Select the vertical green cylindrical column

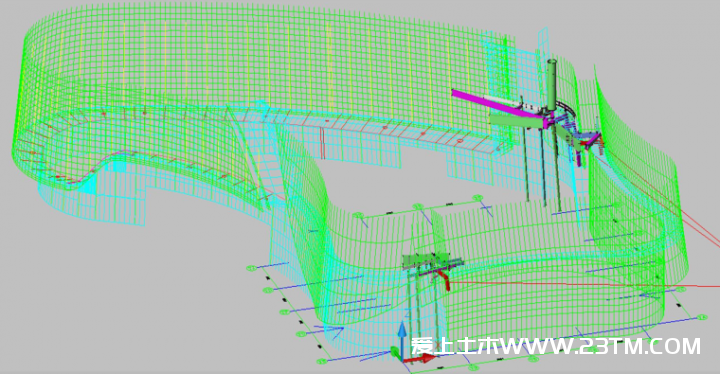click(x=551, y=85)
